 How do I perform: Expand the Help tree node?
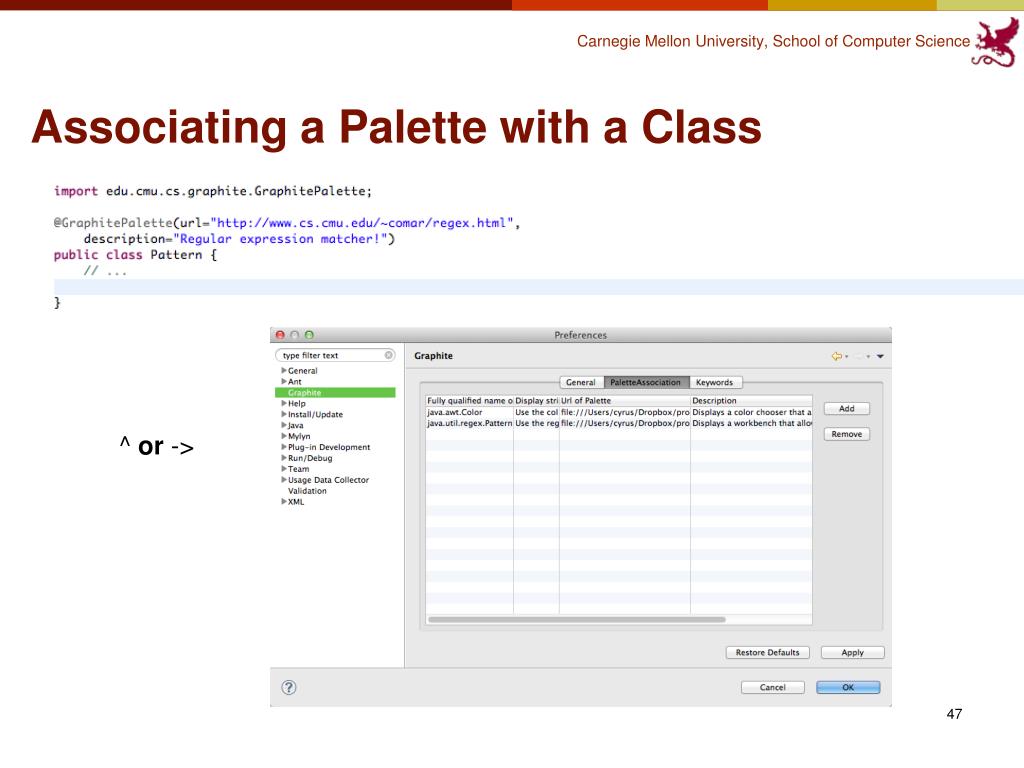click(x=284, y=404)
